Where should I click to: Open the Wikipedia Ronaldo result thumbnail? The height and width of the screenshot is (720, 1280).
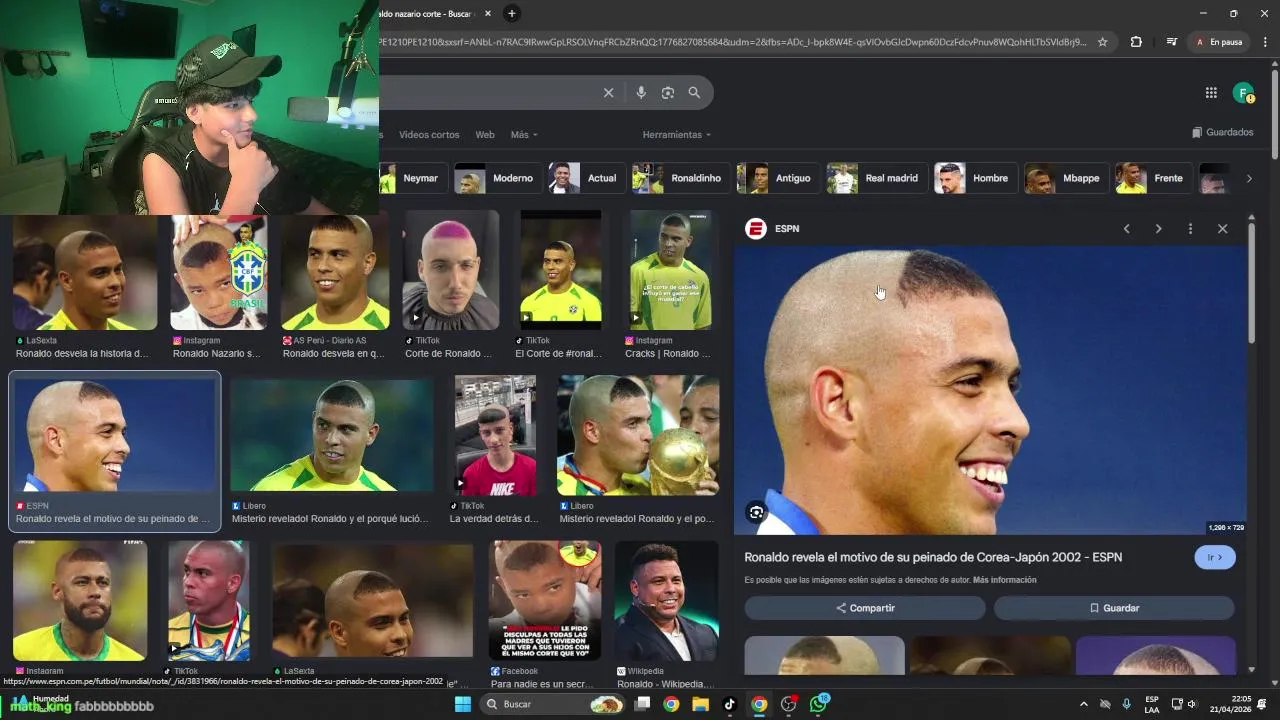[666, 601]
